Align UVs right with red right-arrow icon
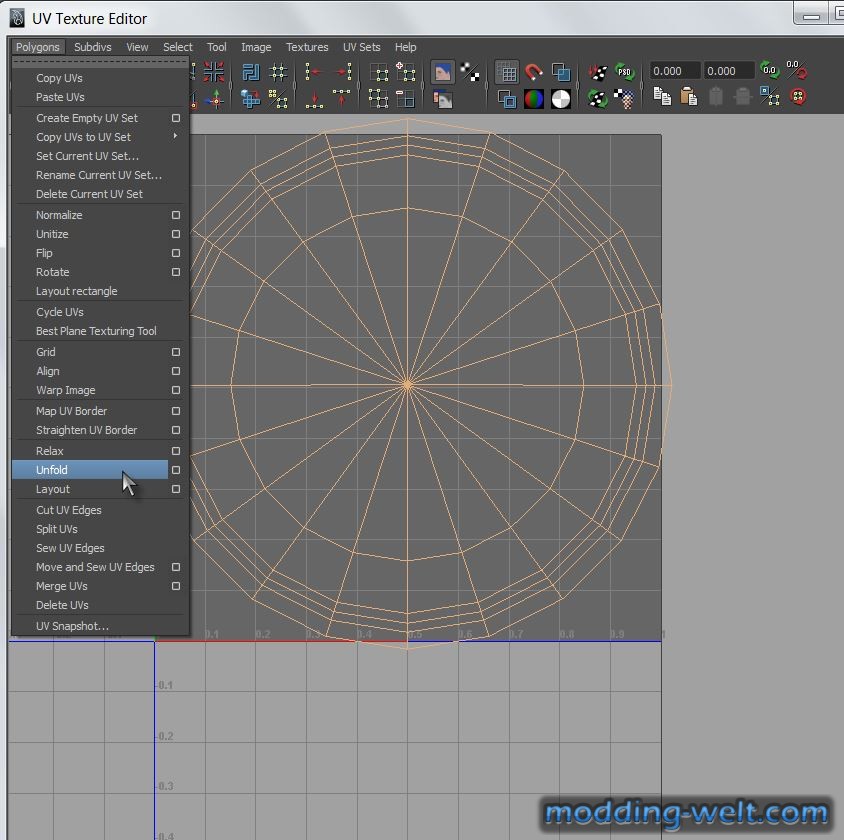844x840 pixels. coord(342,72)
